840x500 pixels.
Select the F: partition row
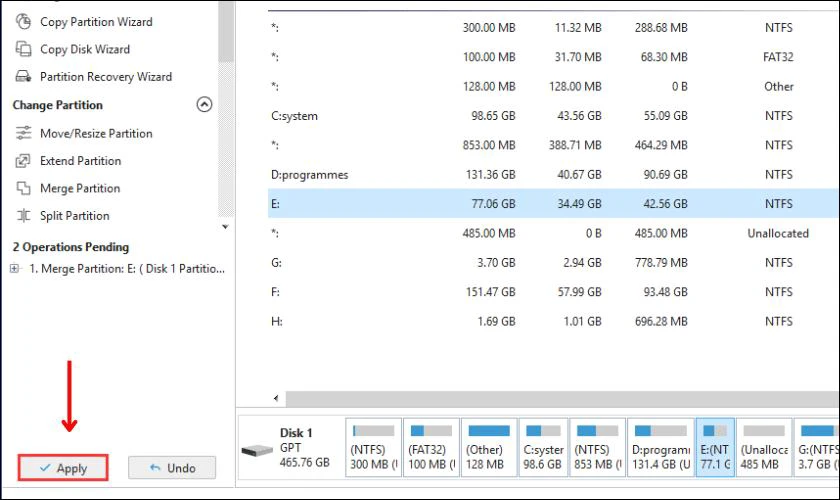(x=553, y=292)
